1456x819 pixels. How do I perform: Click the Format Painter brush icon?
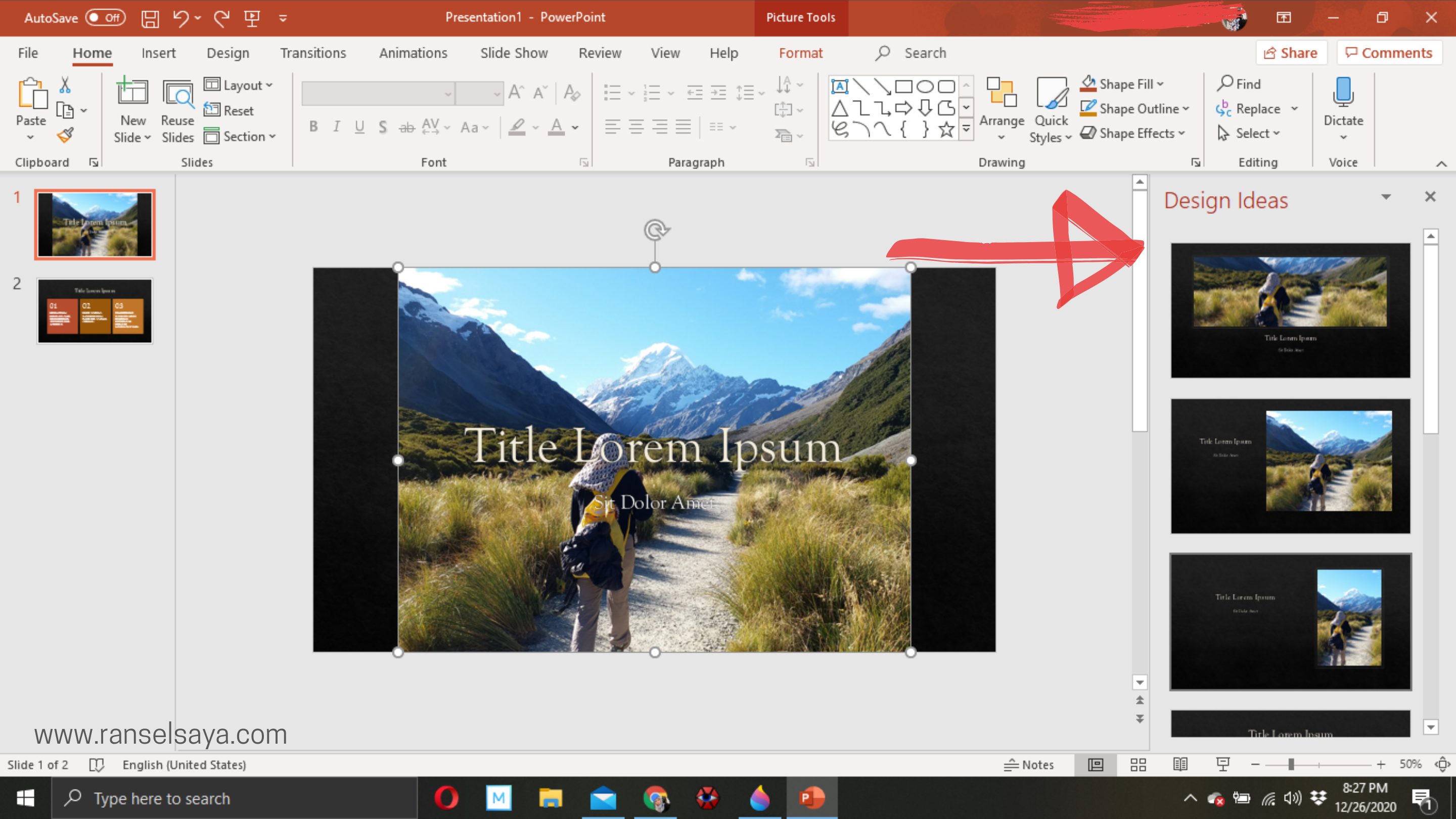pyautogui.click(x=65, y=135)
